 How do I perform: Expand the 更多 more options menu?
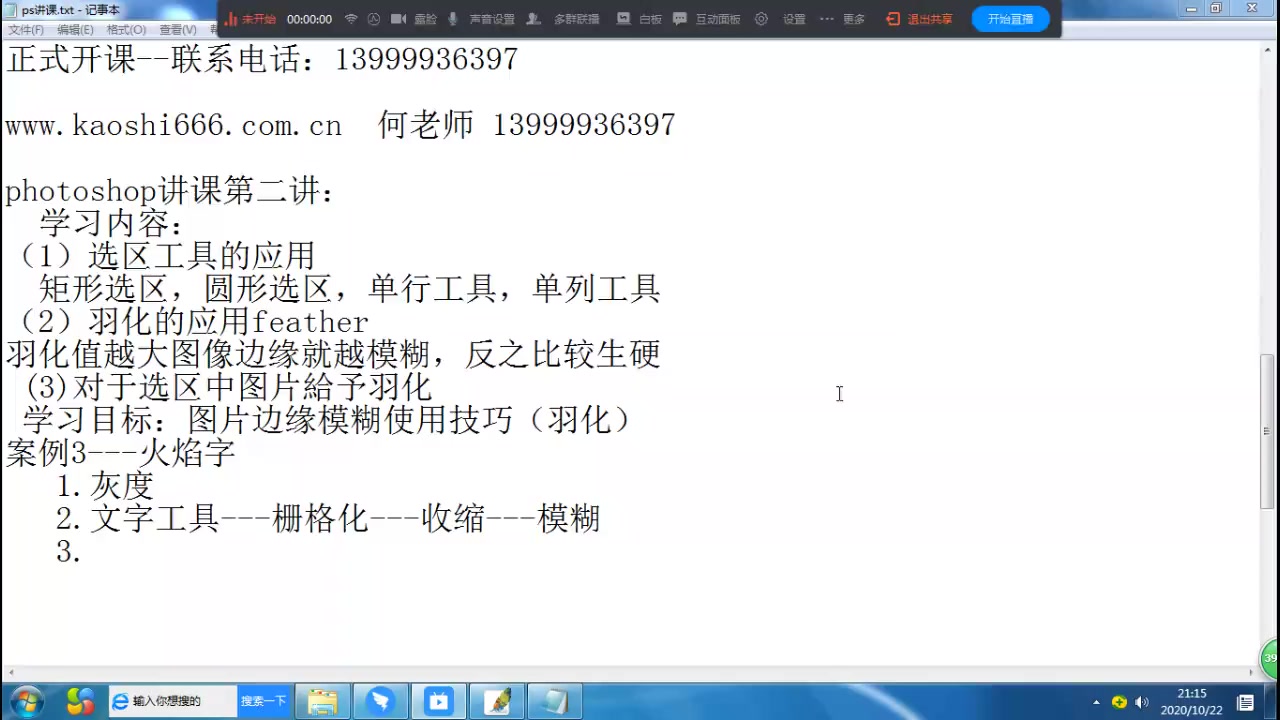tap(842, 19)
